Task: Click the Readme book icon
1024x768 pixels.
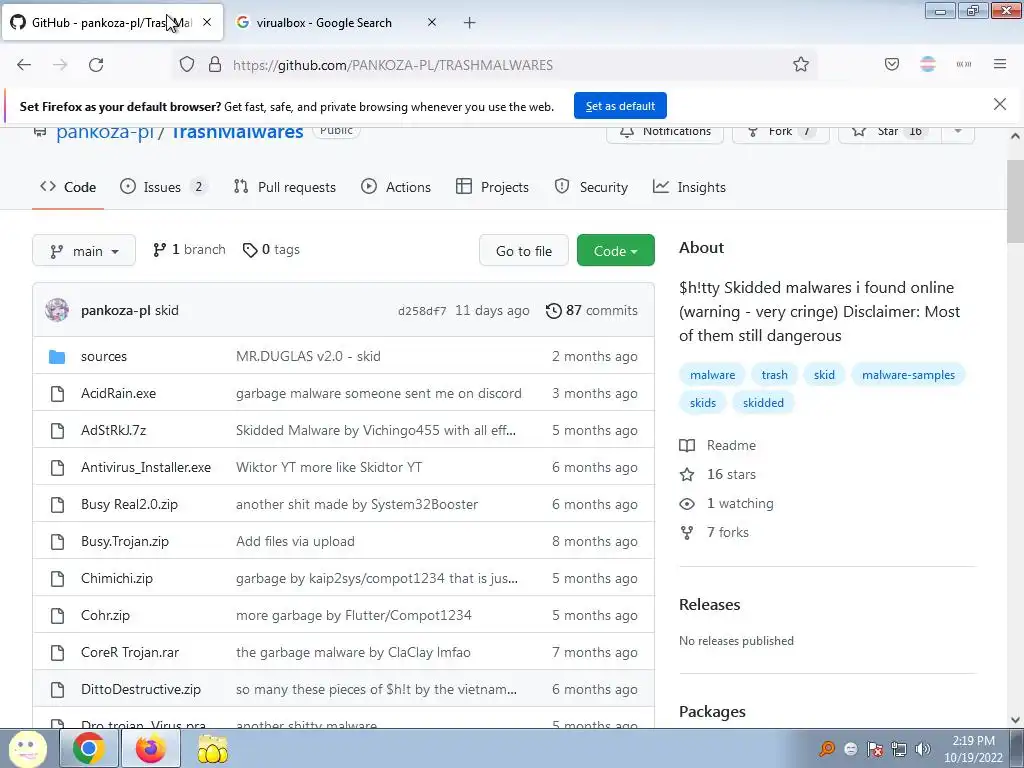Action: (687, 445)
